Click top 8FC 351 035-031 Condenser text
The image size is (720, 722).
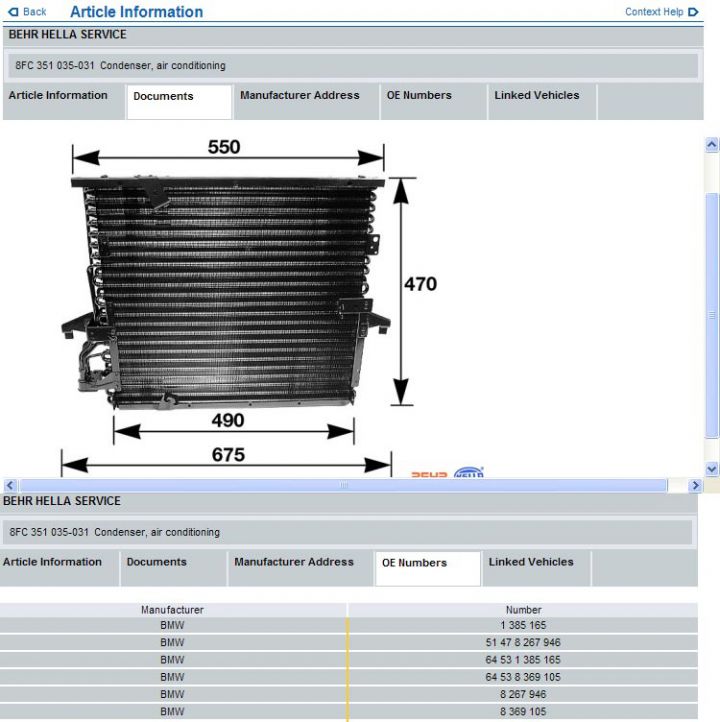pos(121,65)
